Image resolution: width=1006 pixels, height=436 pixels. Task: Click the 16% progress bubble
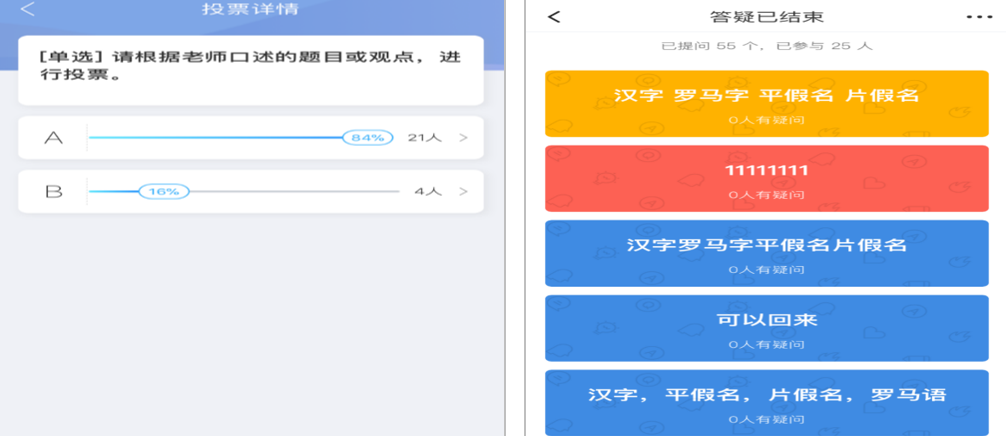point(163,191)
